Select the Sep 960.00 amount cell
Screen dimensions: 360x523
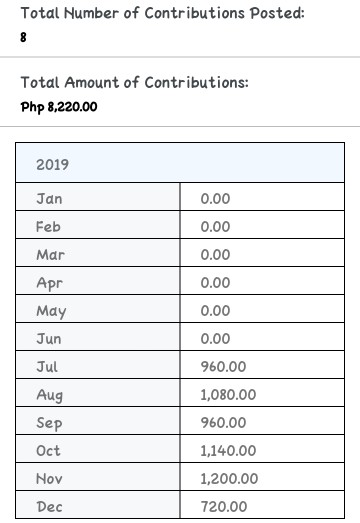tap(262, 421)
